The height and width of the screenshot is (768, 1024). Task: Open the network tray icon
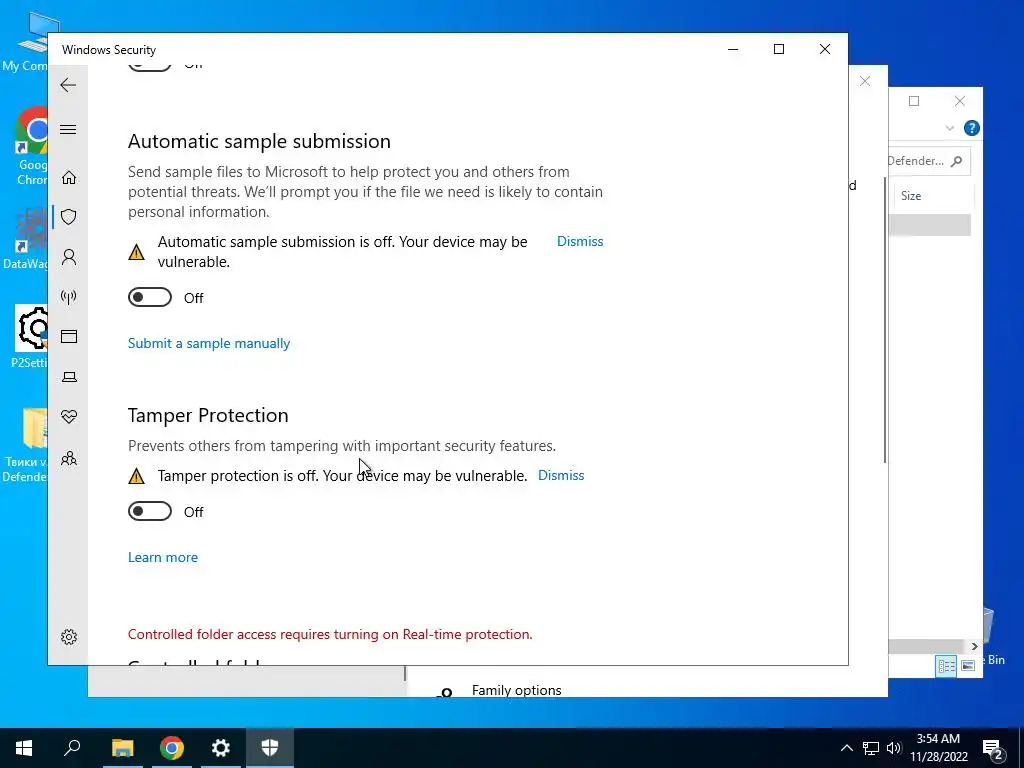871,748
